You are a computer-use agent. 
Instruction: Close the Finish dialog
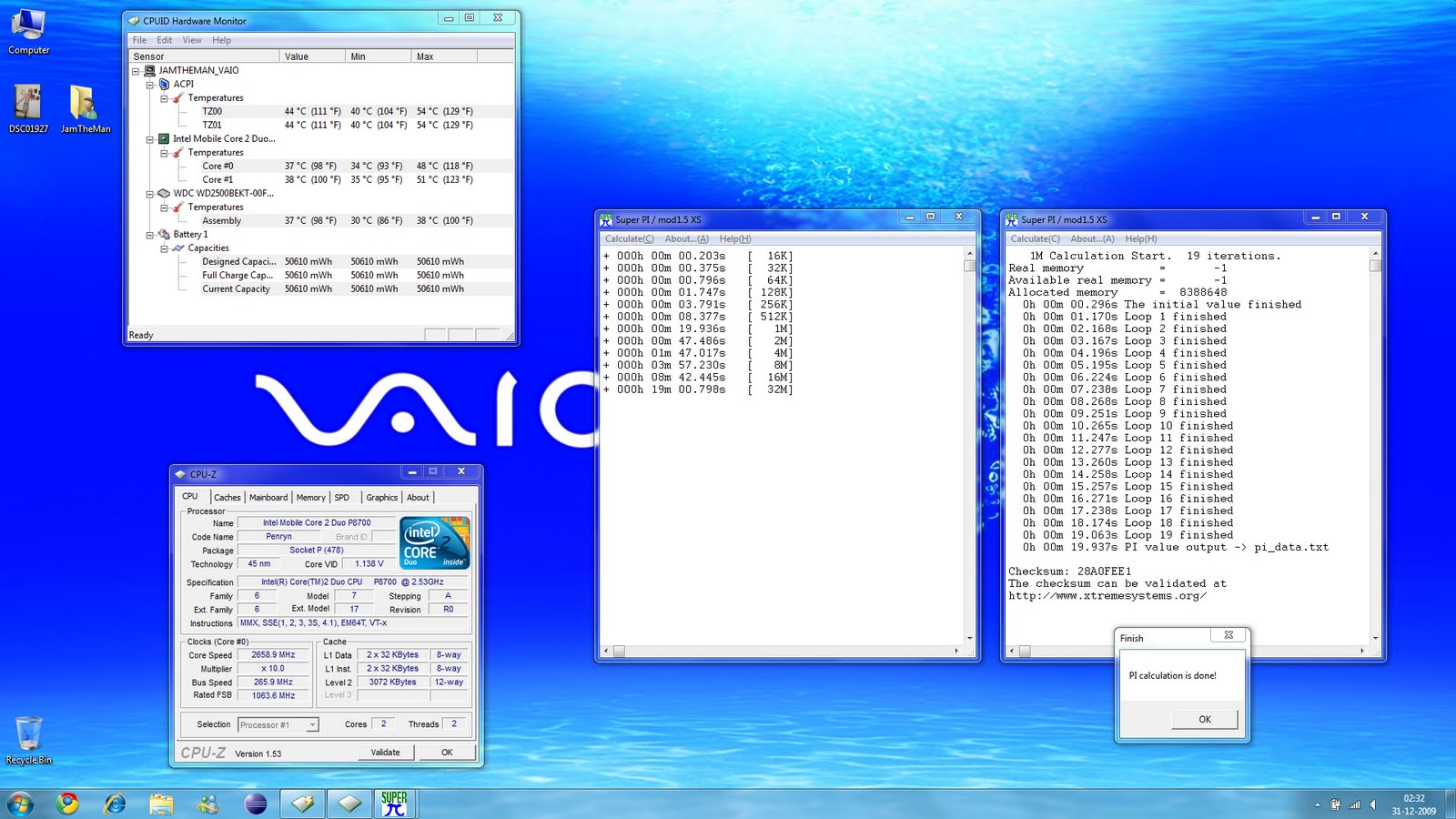click(1228, 635)
